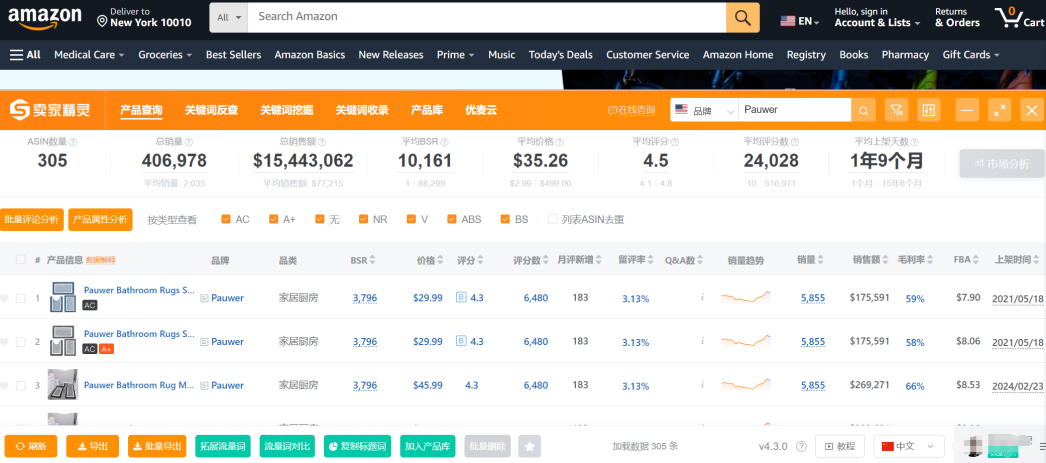Open the EN language selector on Amazon
The width and height of the screenshot is (1046, 463).
pyautogui.click(x=800, y=21)
